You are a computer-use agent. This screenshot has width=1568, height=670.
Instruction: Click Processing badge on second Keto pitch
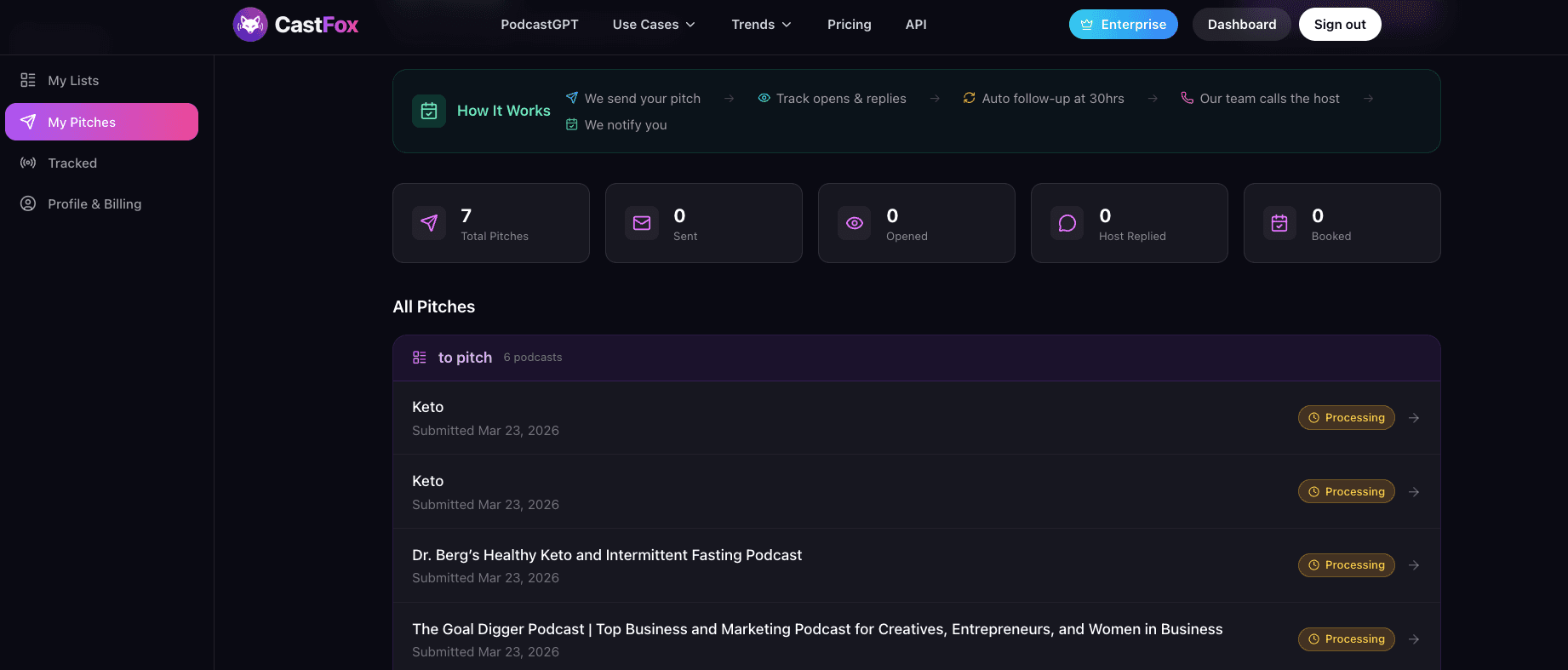click(1346, 492)
